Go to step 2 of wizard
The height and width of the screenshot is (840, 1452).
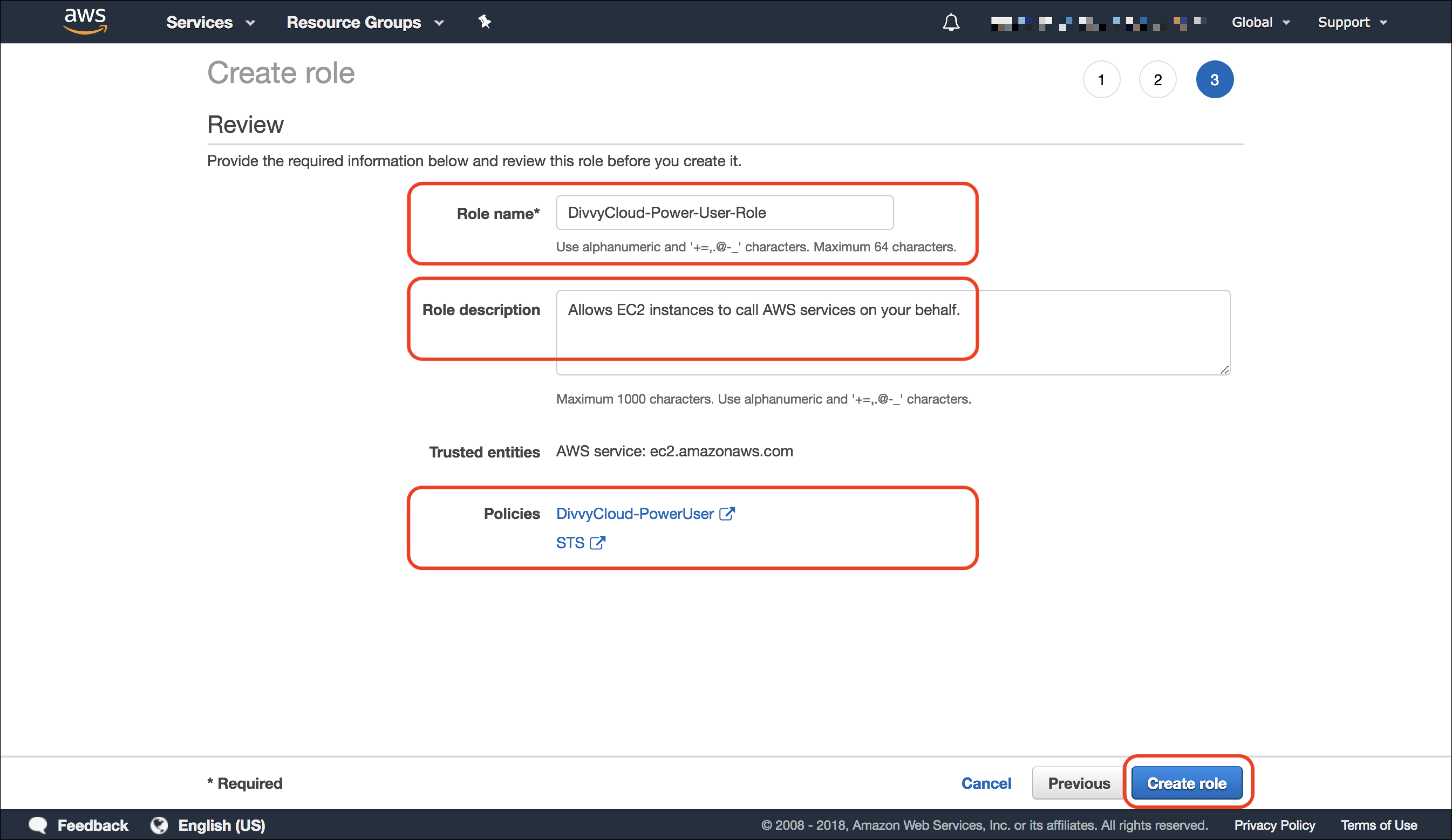(1157, 80)
